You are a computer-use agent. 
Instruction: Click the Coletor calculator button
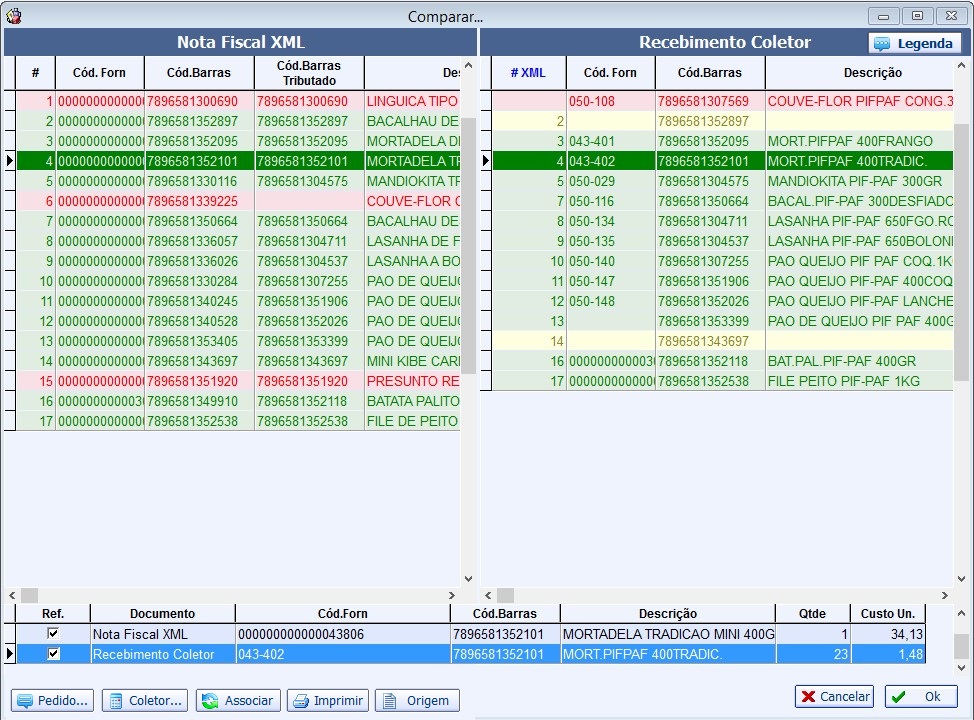145,700
